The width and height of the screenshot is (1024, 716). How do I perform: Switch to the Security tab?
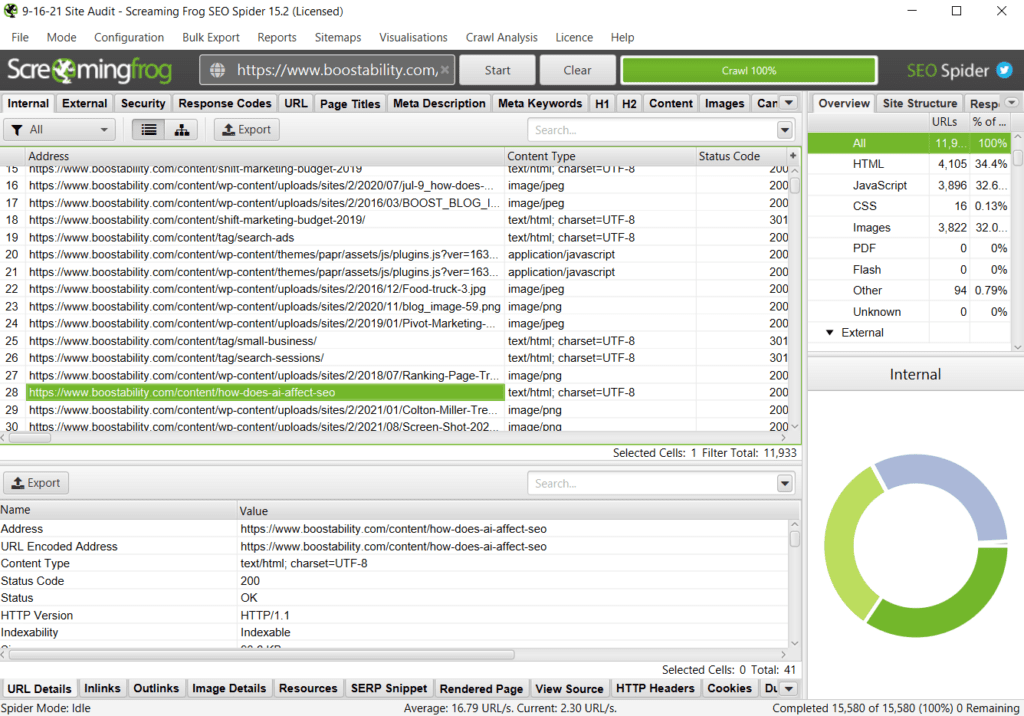coord(143,103)
